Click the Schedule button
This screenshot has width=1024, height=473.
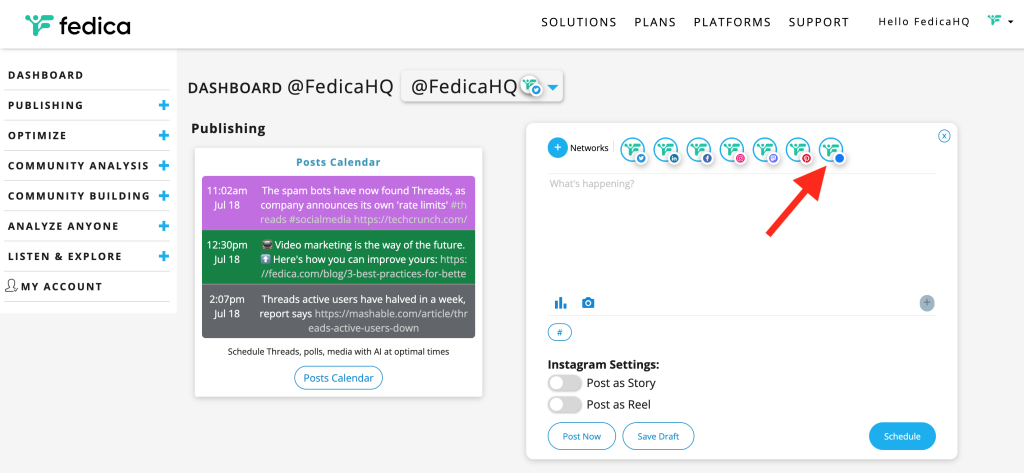[902, 436]
